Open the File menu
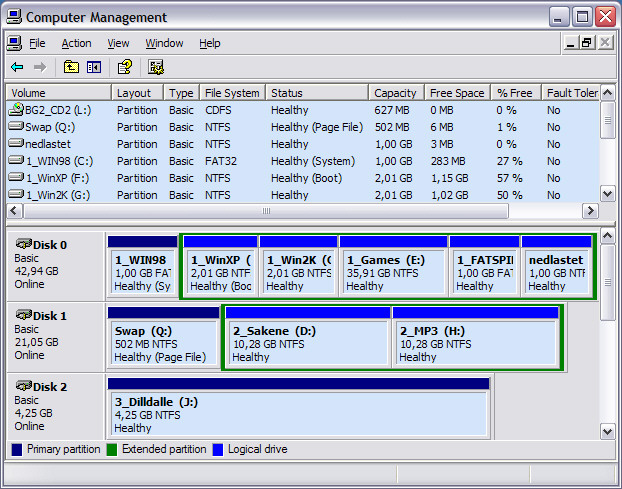The width and height of the screenshot is (622, 489). coord(37,43)
